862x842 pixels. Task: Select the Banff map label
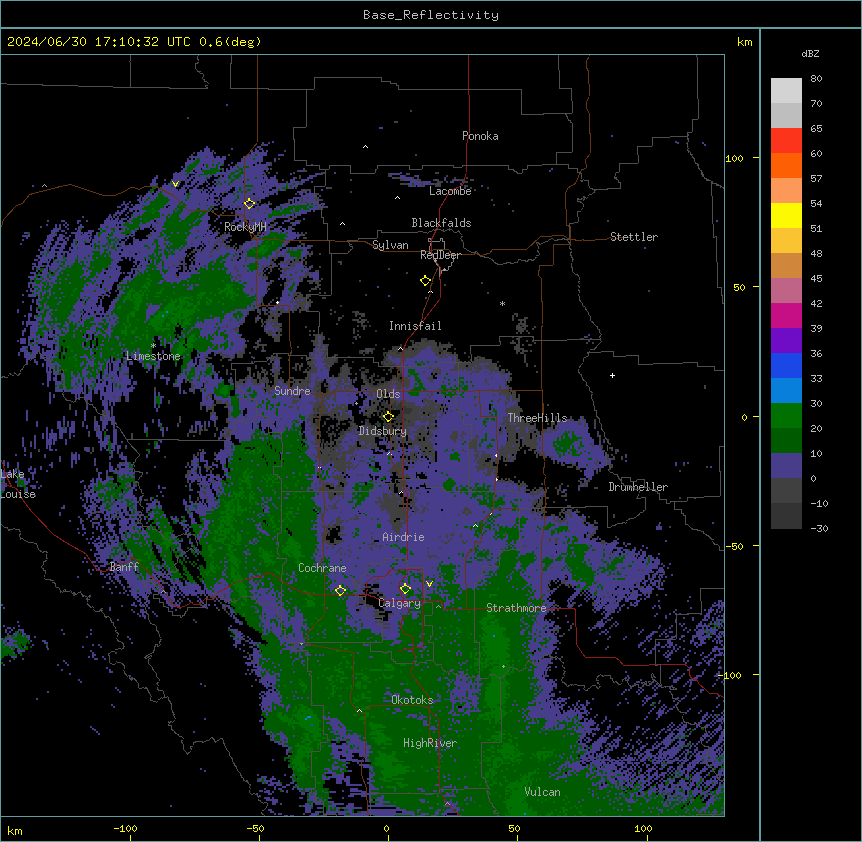click(x=124, y=567)
